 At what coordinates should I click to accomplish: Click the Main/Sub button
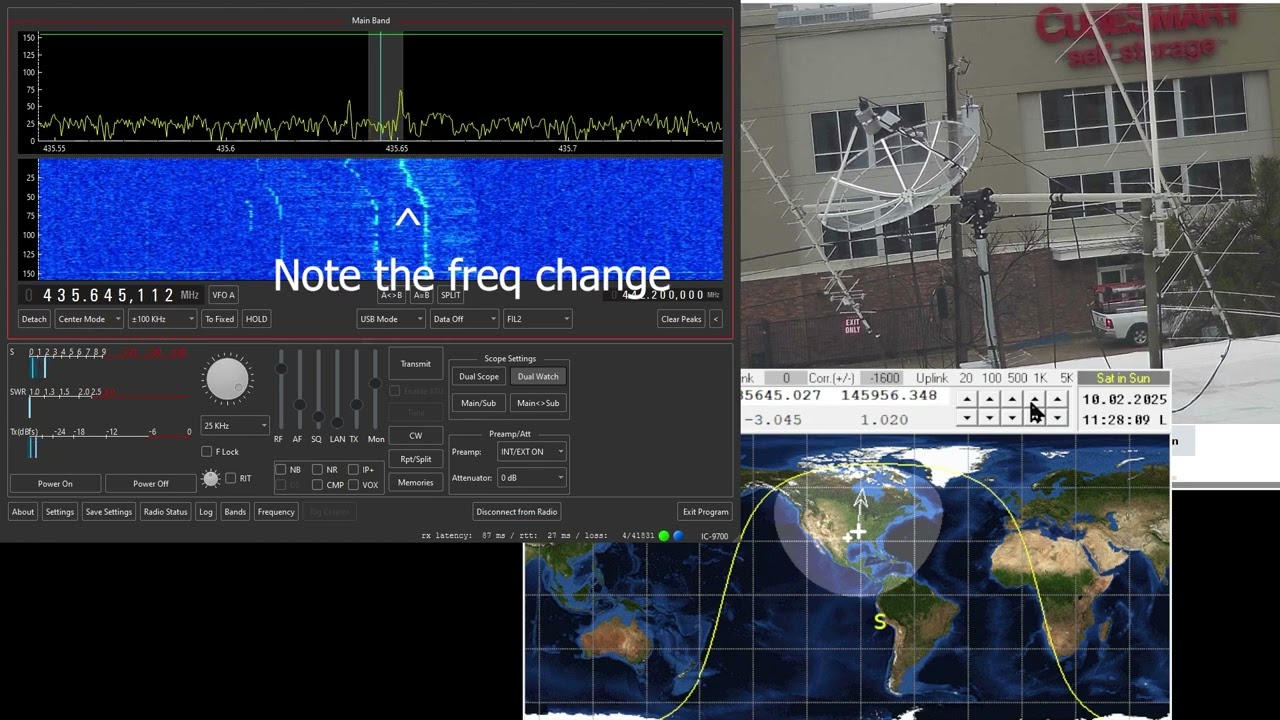479,403
